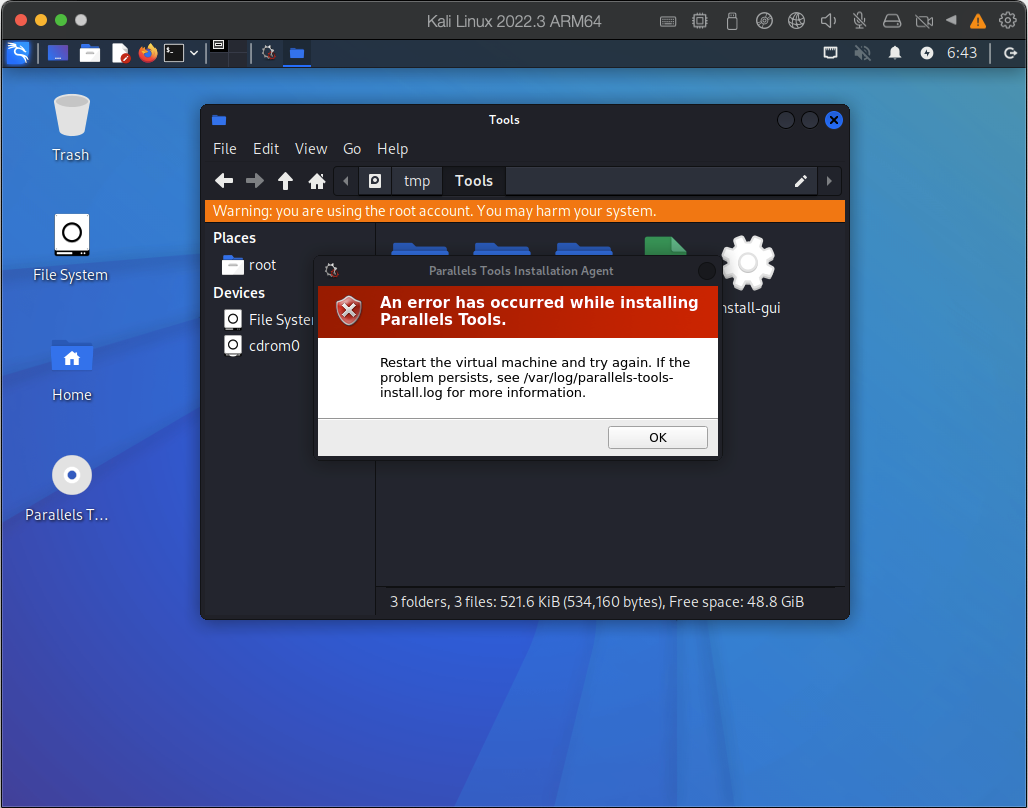The width and height of the screenshot is (1028, 808).
Task: Toggle the Parallels microphone icon
Action: click(x=860, y=21)
